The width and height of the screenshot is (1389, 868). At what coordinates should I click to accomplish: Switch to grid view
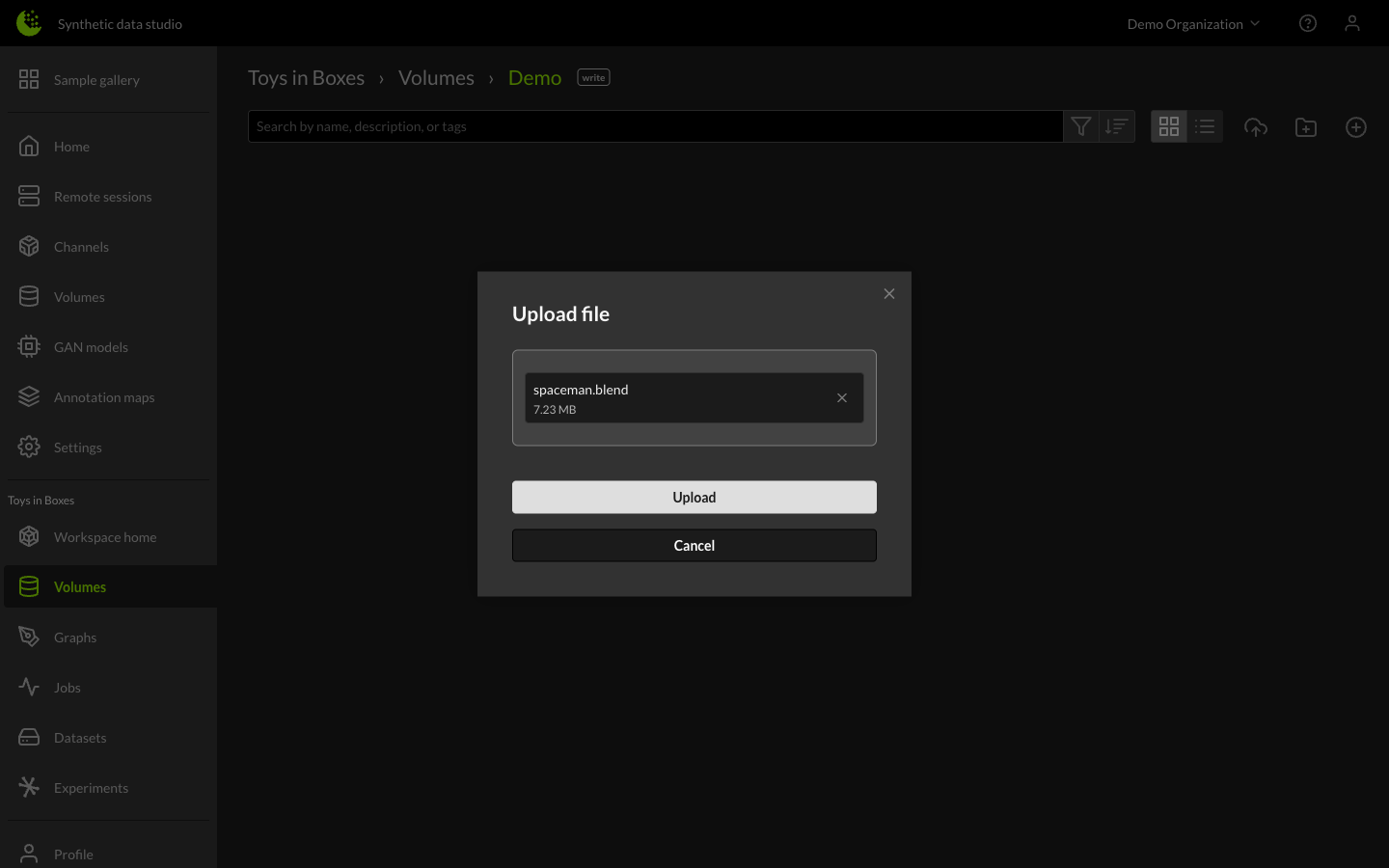(x=1169, y=125)
